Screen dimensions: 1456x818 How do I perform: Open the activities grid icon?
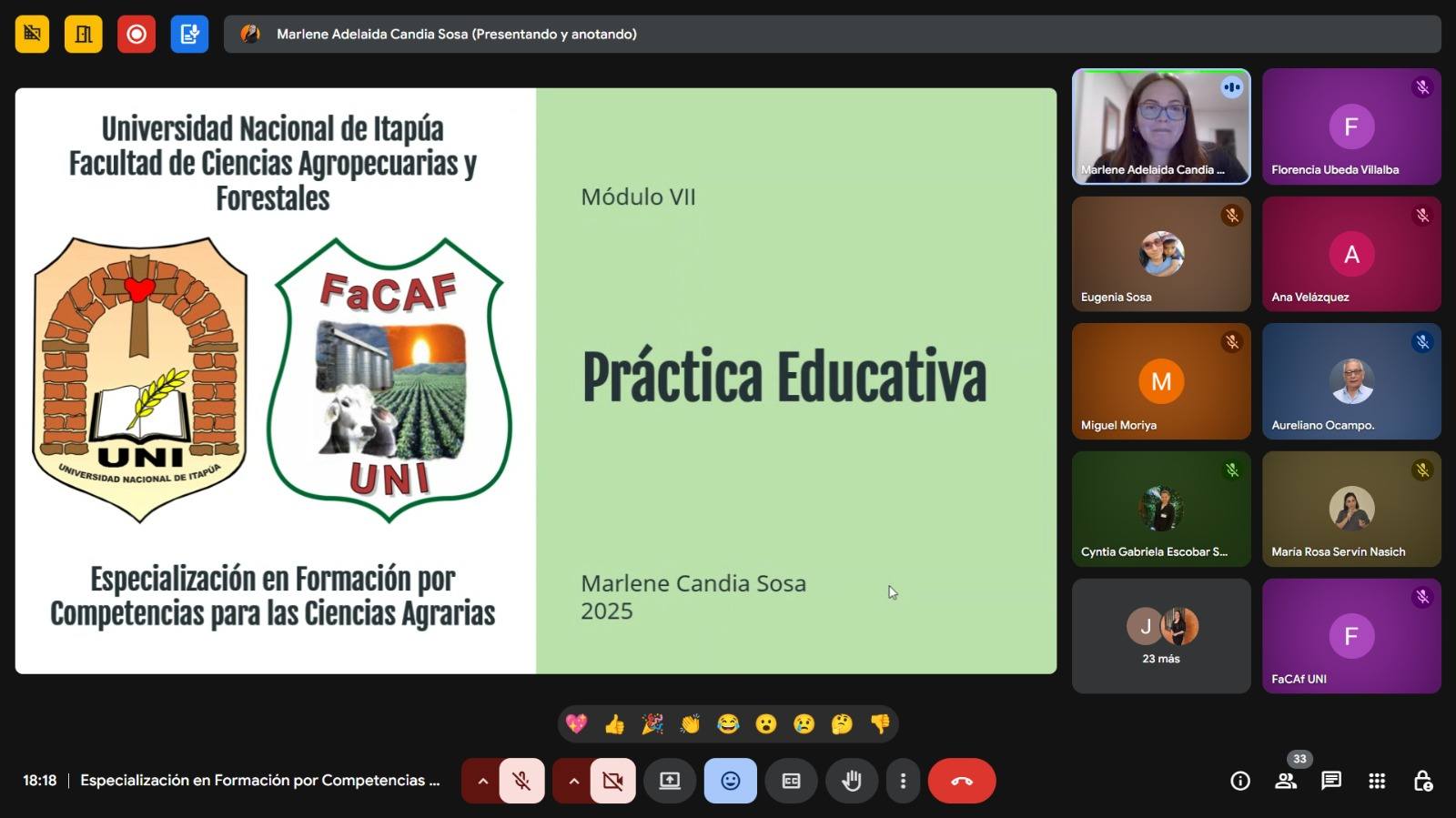[x=1377, y=781]
